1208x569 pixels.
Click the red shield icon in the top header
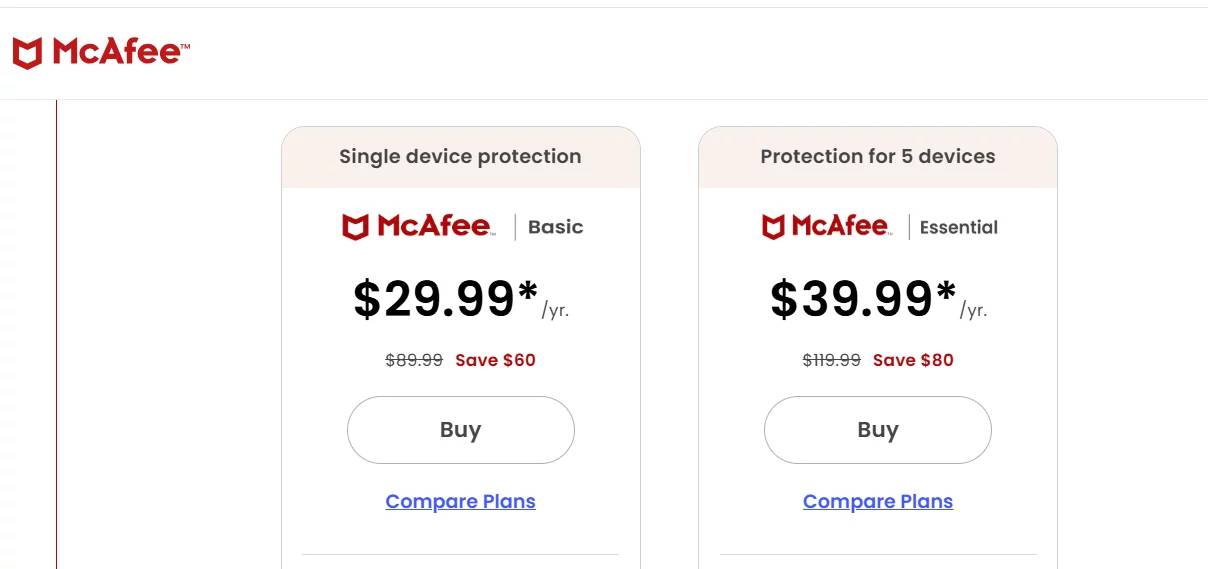[27, 53]
